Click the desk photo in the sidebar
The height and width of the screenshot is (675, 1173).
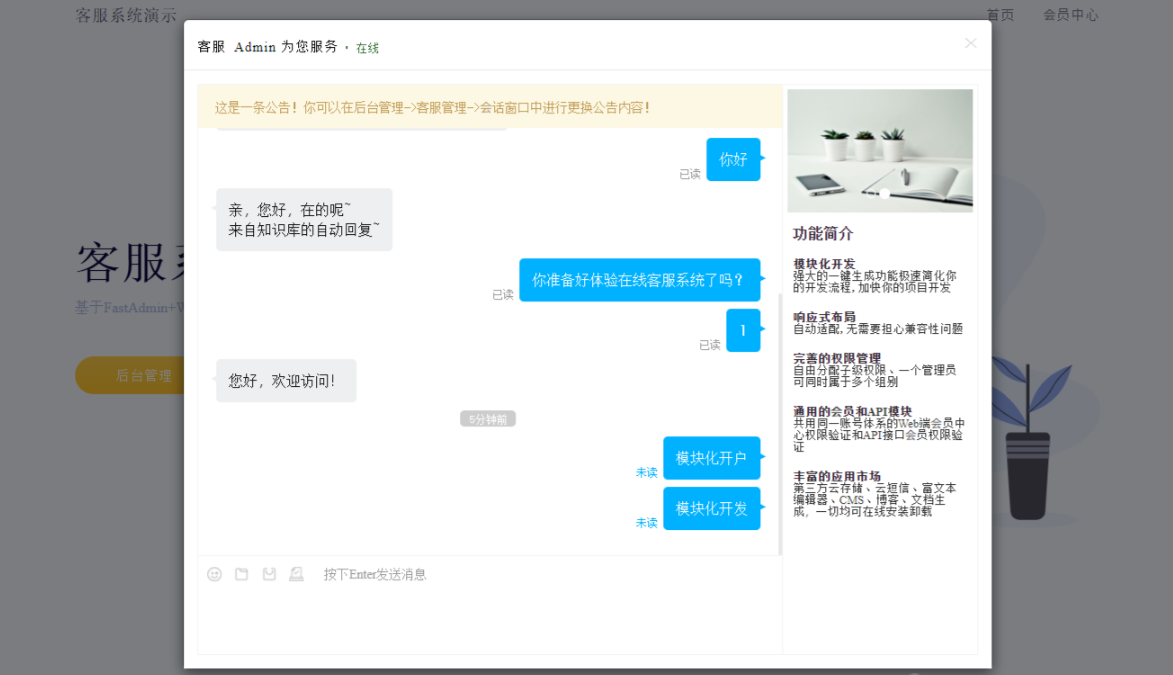tap(879, 151)
